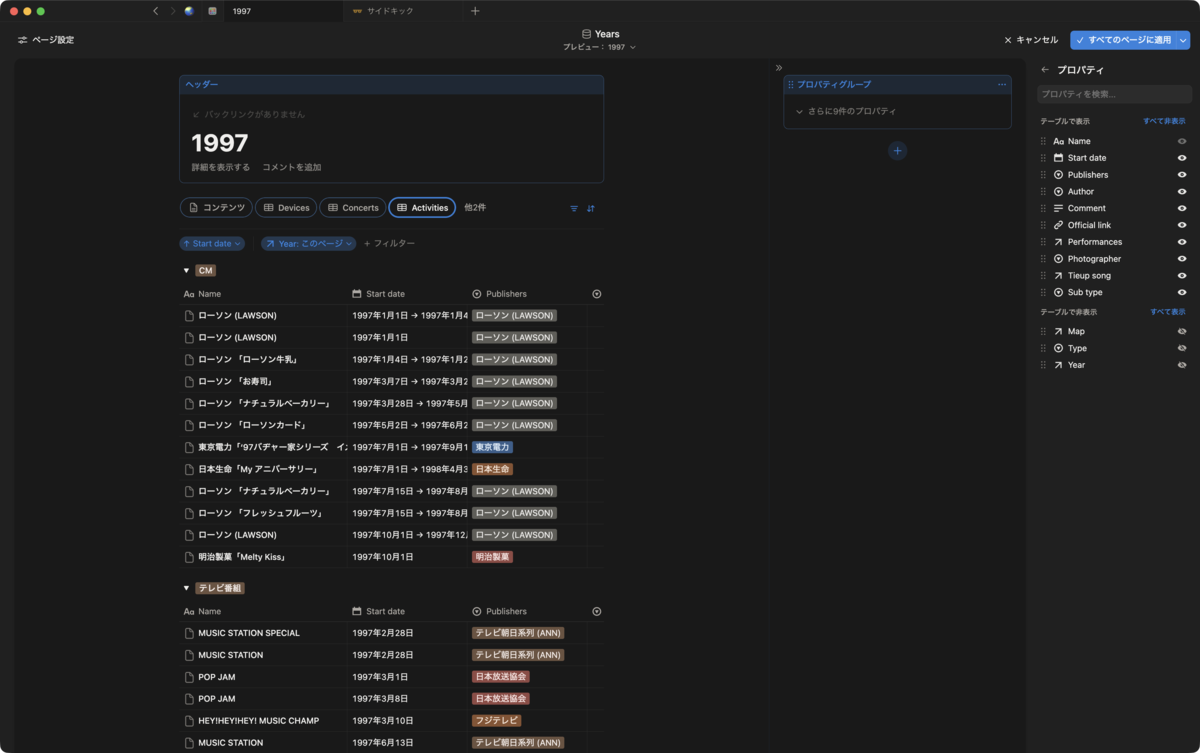Hide the Comment property

point(1182,208)
